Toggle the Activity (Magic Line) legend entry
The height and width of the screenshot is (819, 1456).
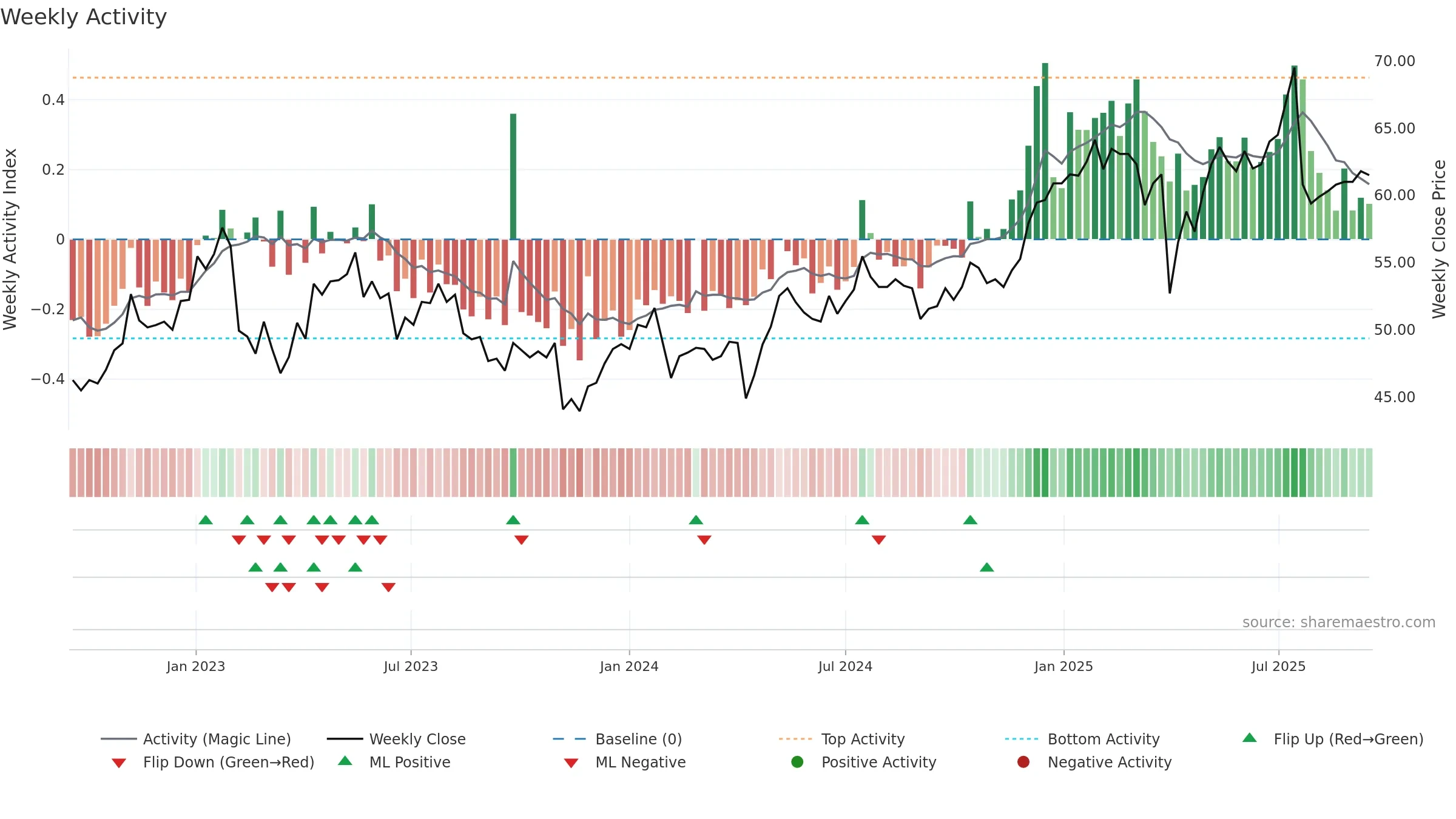click(x=195, y=739)
